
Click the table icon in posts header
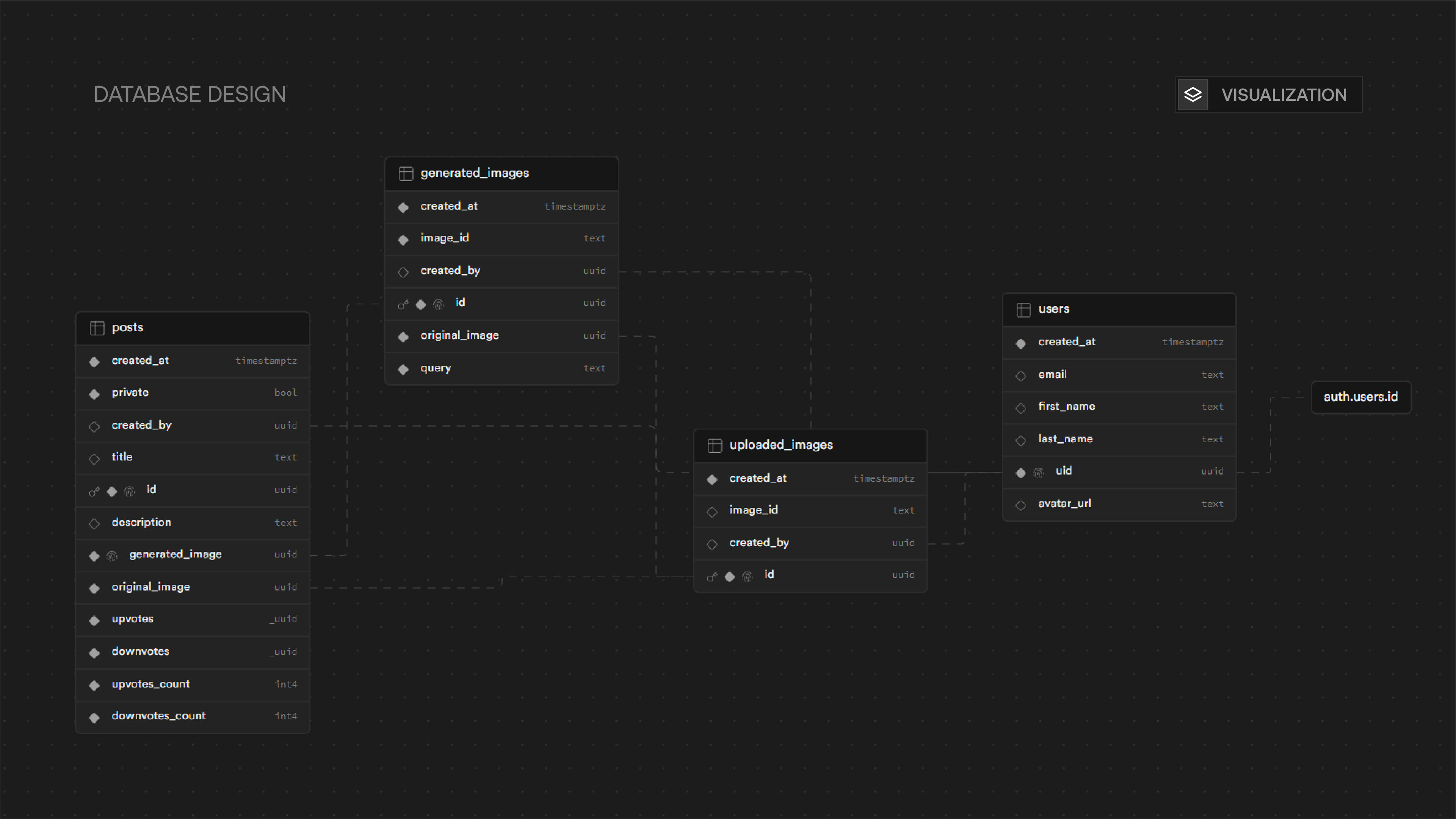click(97, 328)
